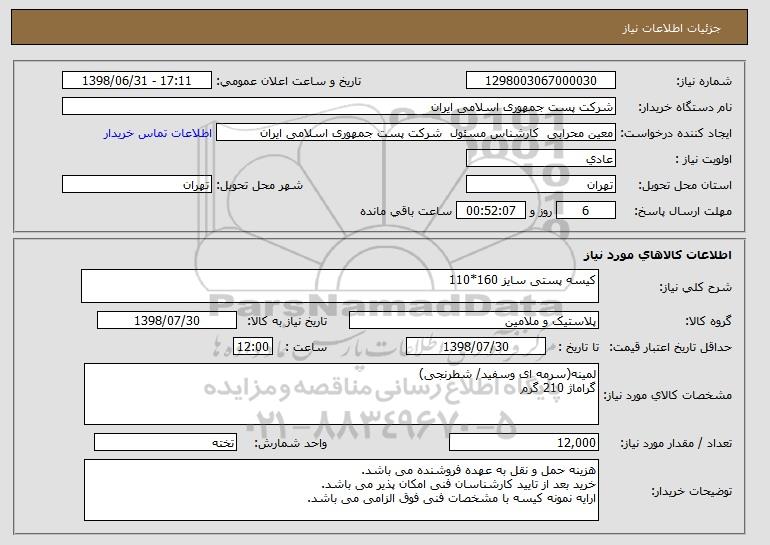770x545 pixels.
Task: Open the اطلاعات تماس خریدار link
Action: pos(158,134)
